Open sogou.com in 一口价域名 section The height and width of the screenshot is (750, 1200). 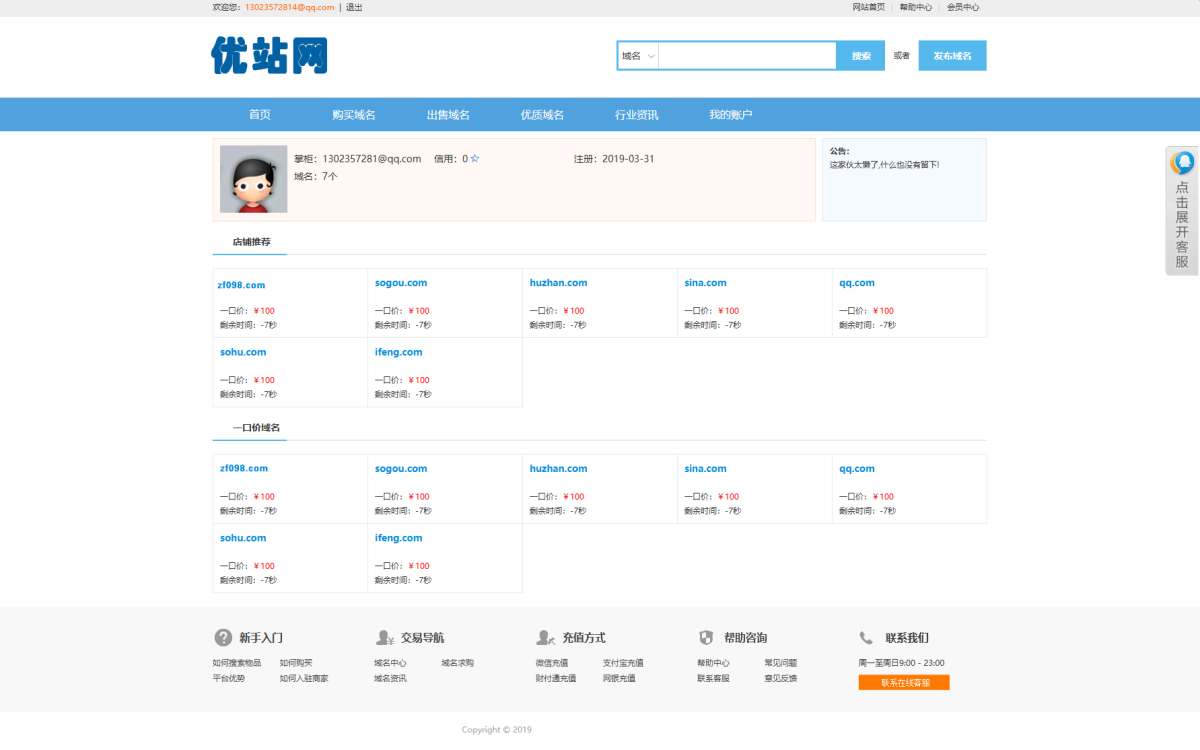401,468
